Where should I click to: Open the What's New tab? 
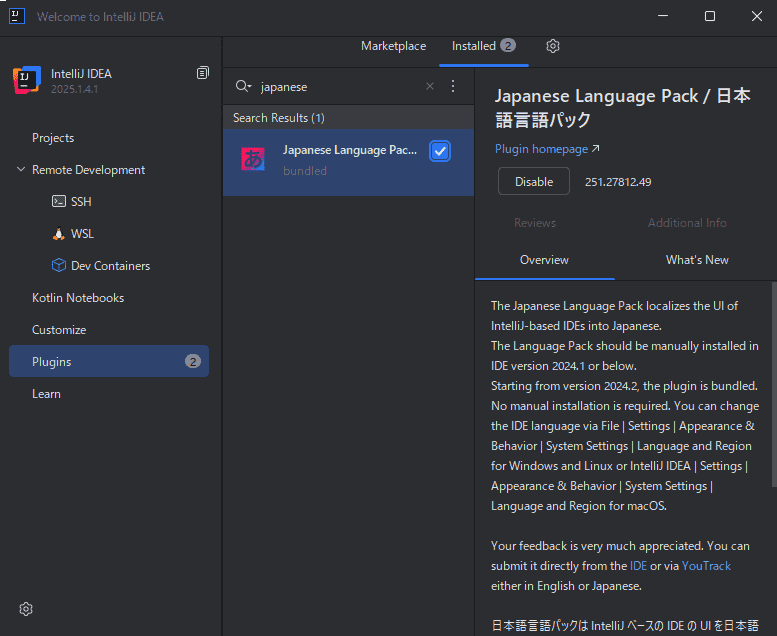[697, 260]
